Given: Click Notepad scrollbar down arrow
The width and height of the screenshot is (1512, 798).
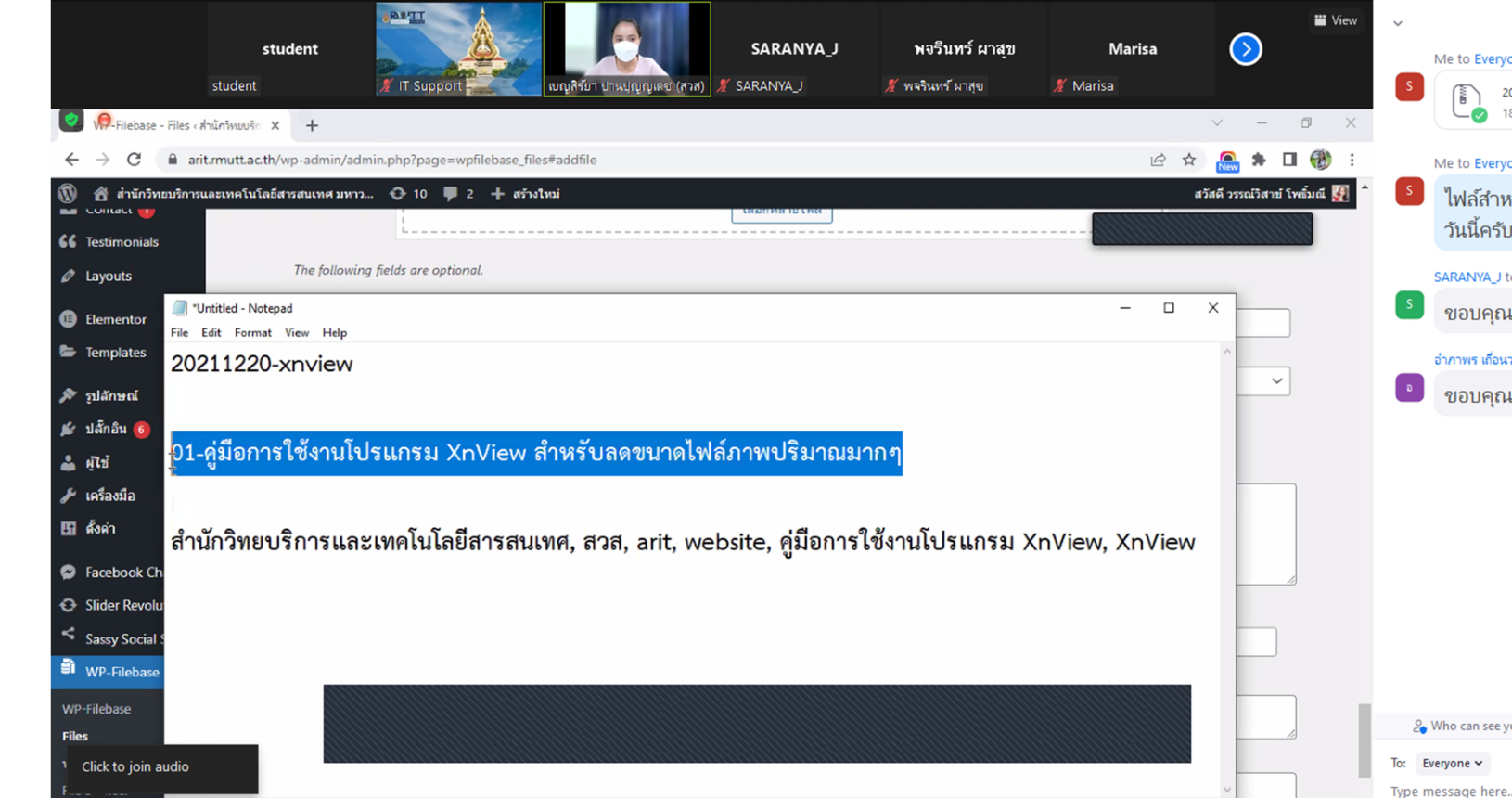Looking at the screenshot, I should click(x=1227, y=790).
